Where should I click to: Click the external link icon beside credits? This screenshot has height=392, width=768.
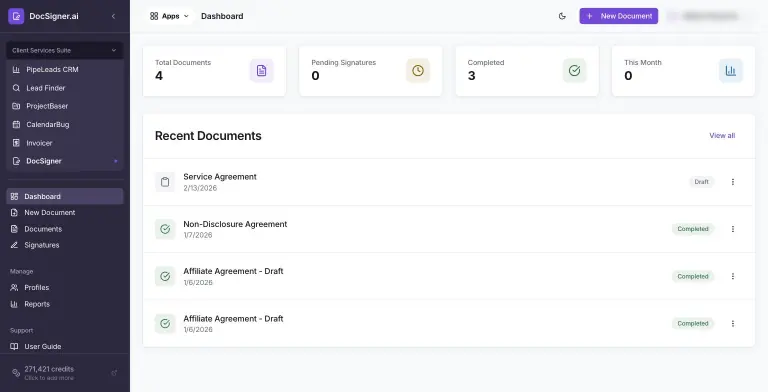click(x=114, y=373)
